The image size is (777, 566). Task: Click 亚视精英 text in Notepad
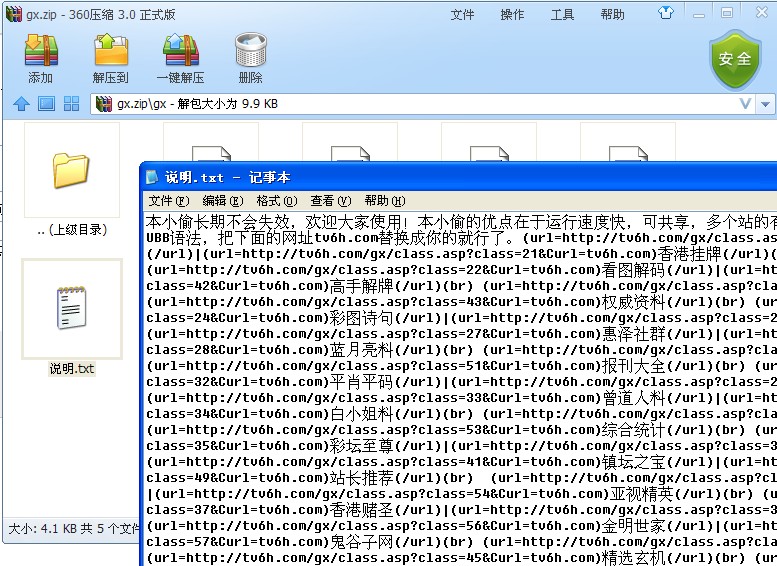(x=641, y=494)
